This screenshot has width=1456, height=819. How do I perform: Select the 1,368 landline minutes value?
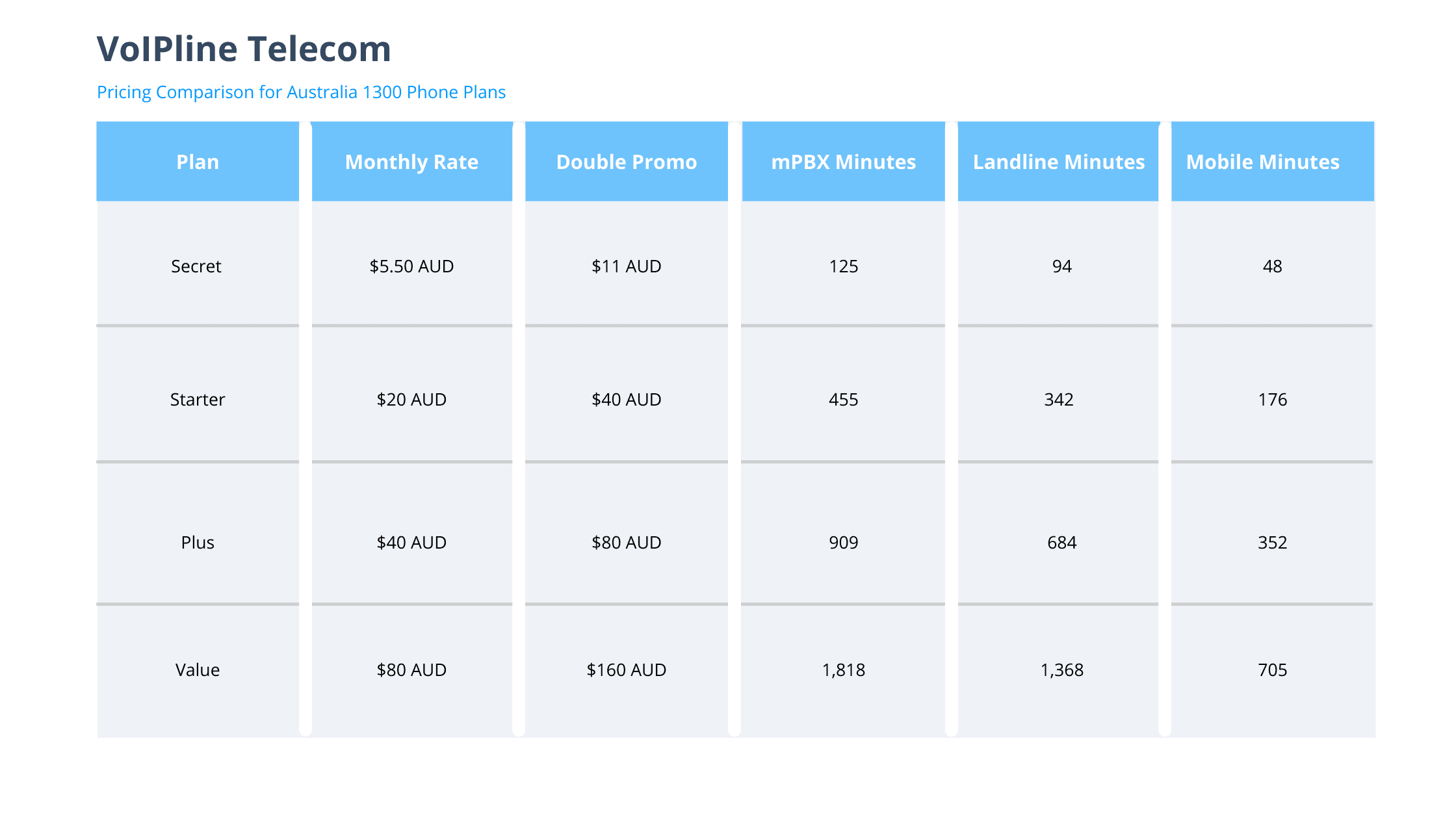click(1061, 670)
